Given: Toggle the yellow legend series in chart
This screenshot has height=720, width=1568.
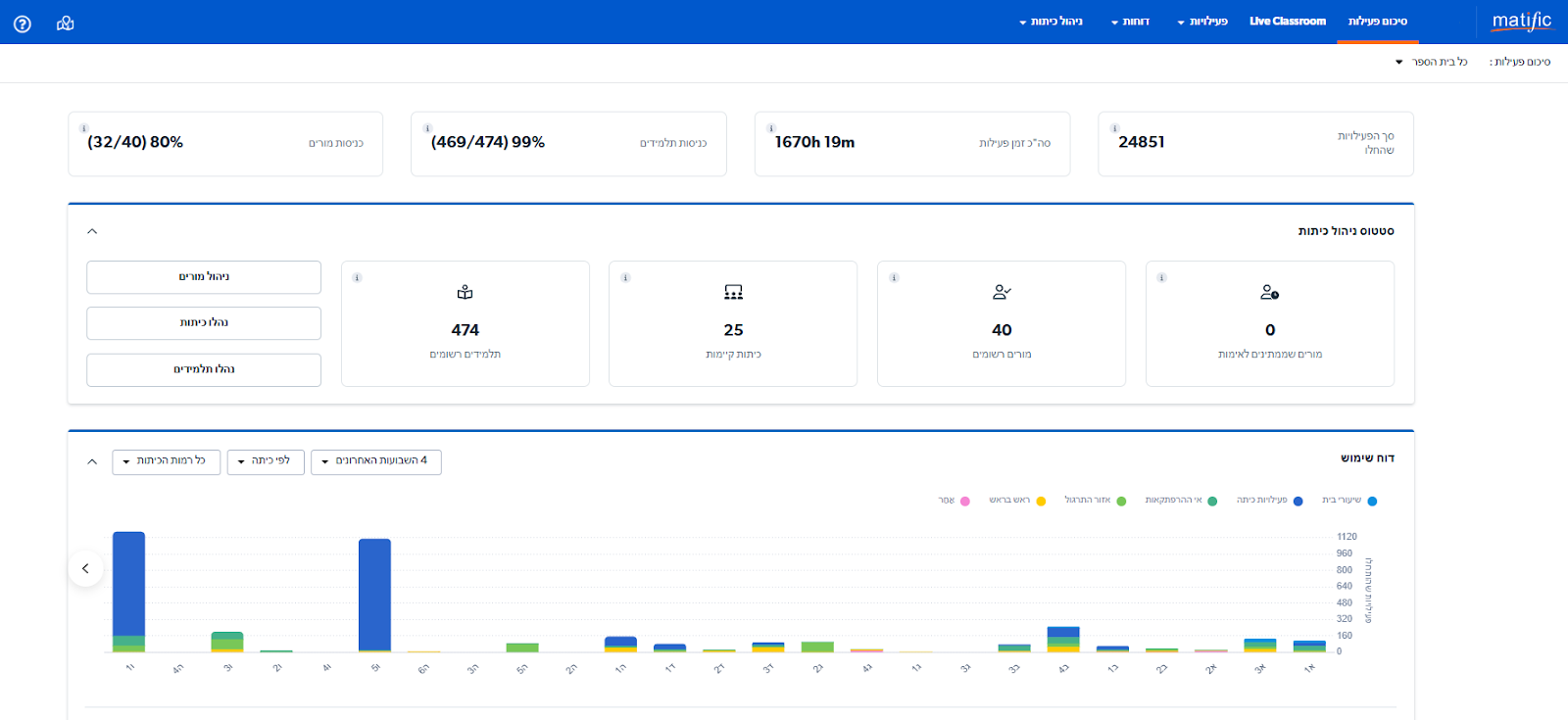Looking at the screenshot, I should click(x=1041, y=502).
